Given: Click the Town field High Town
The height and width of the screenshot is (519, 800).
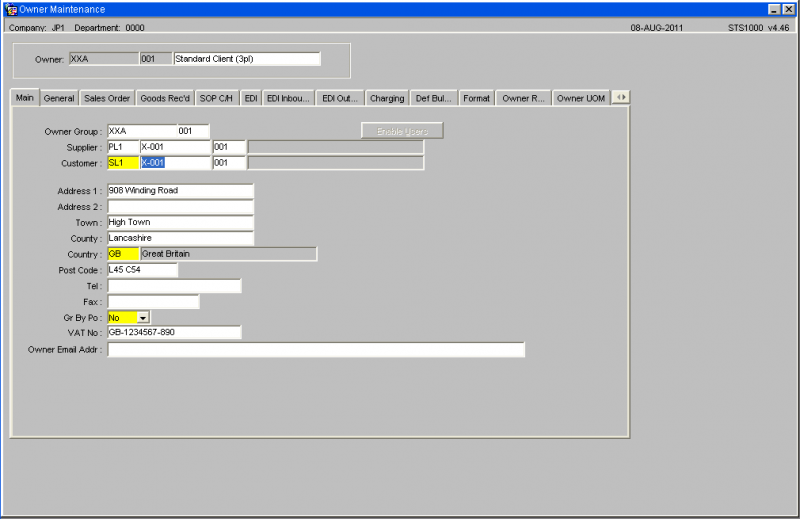Looking at the screenshot, I should pyautogui.click(x=180, y=223).
